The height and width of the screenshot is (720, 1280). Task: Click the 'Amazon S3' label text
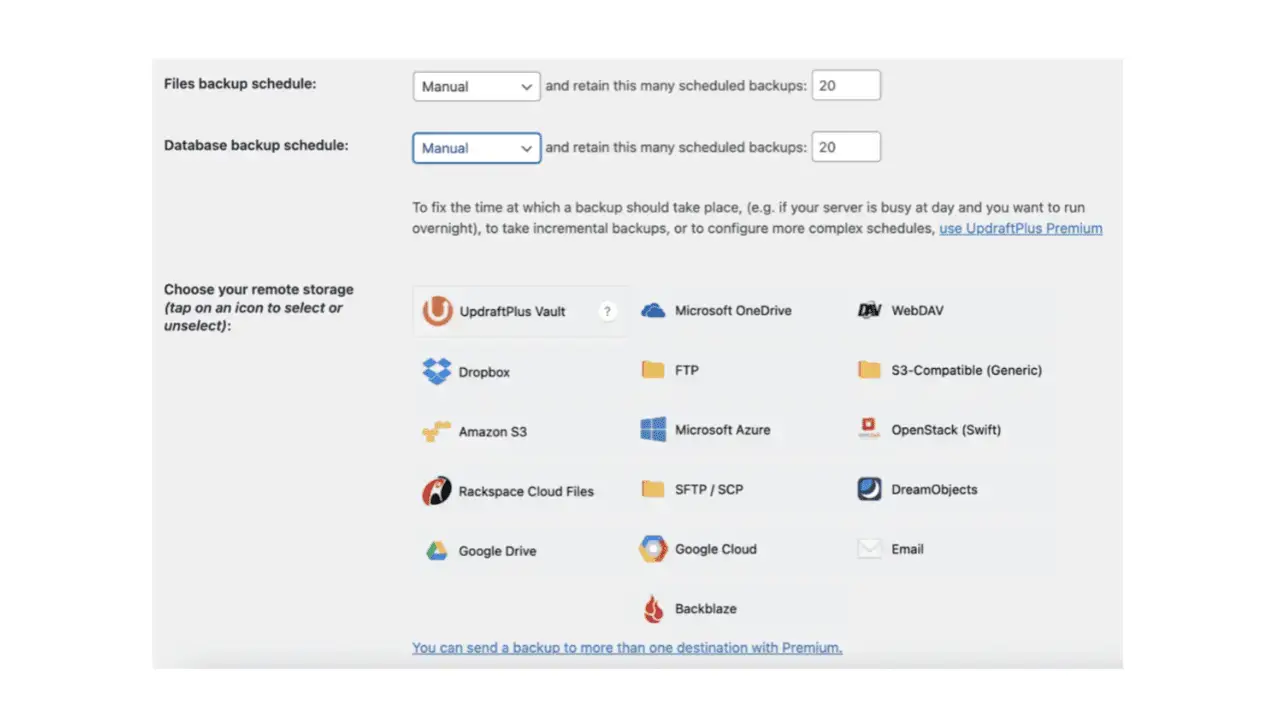(493, 432)
